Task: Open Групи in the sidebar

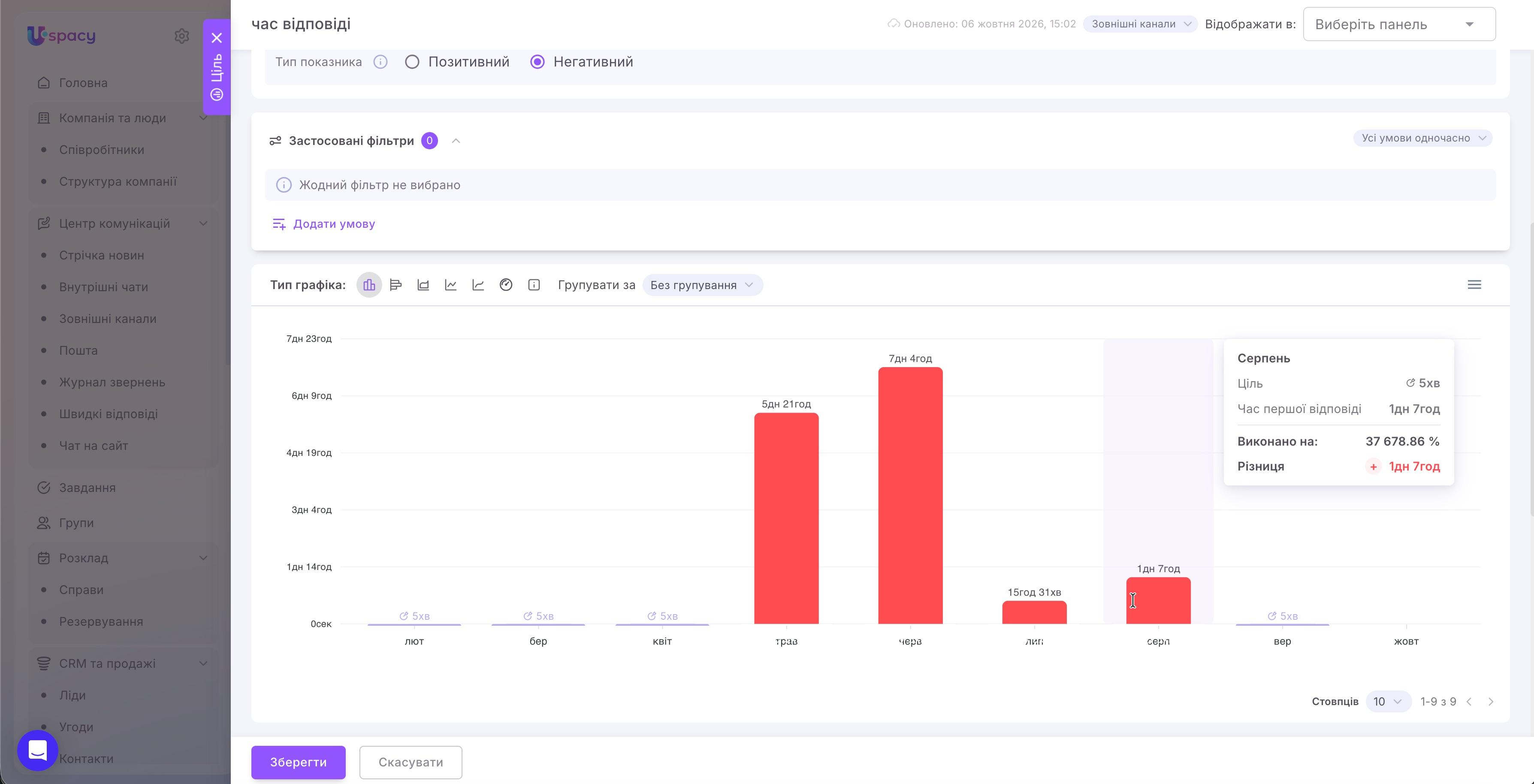Action: click(76, 523)
